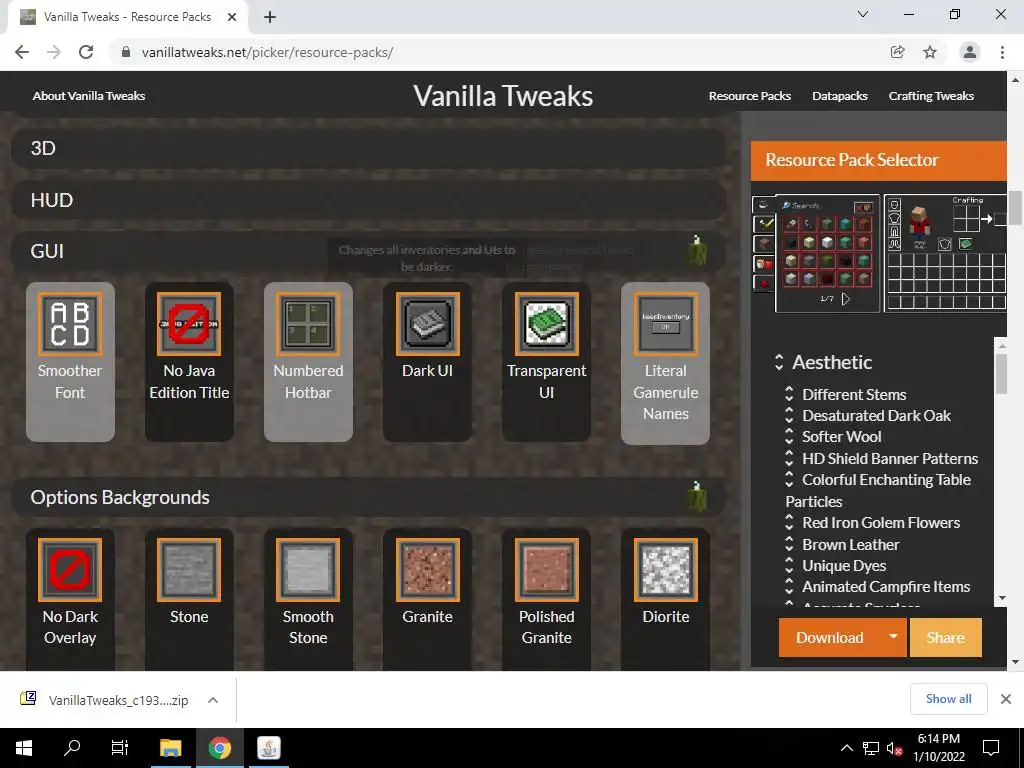
Task: Select the Dark UI pack icon
Action: coord(427,324)
